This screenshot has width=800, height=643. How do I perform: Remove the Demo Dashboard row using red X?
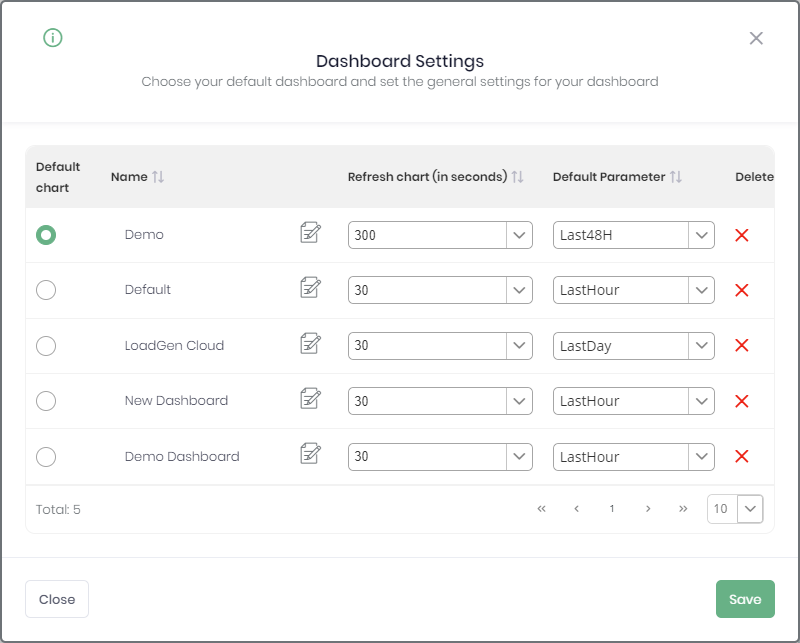coord(742,456)
